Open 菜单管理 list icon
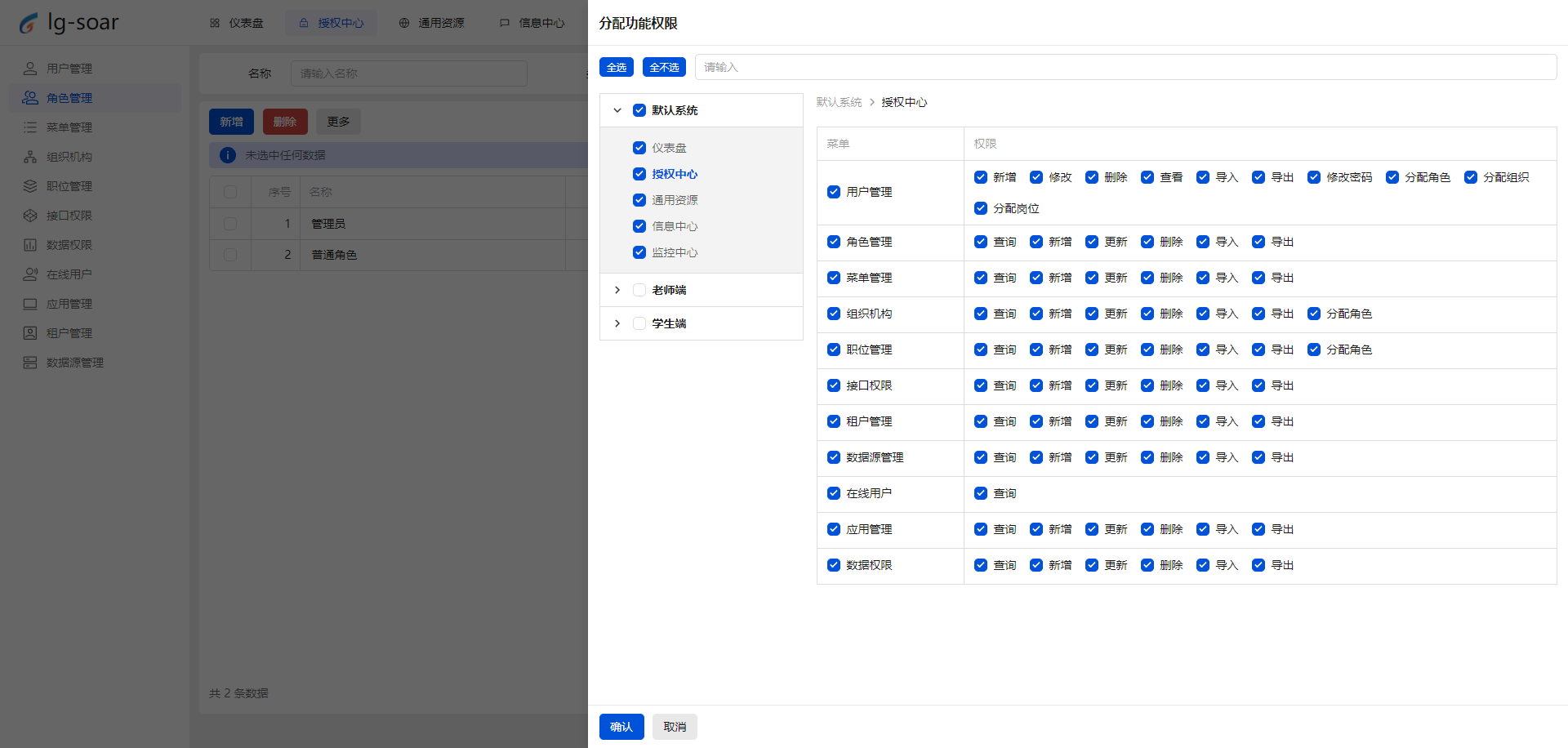 point(30,127)
